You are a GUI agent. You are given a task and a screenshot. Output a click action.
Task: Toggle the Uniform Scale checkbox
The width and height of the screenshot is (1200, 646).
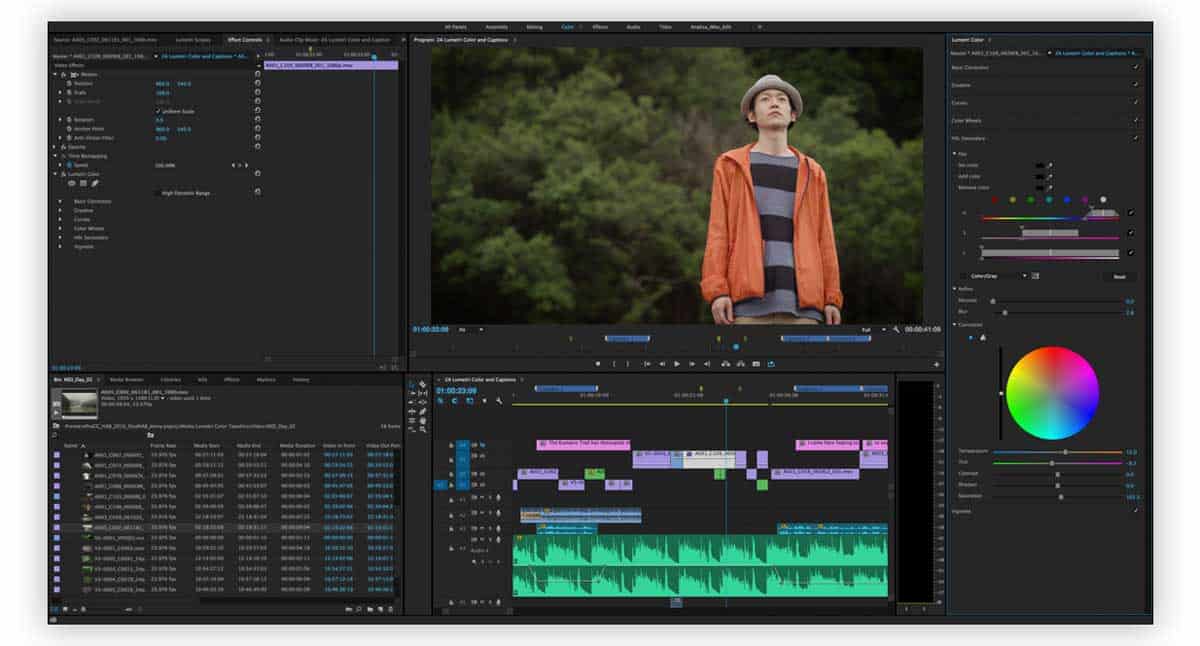click(158, 111)
